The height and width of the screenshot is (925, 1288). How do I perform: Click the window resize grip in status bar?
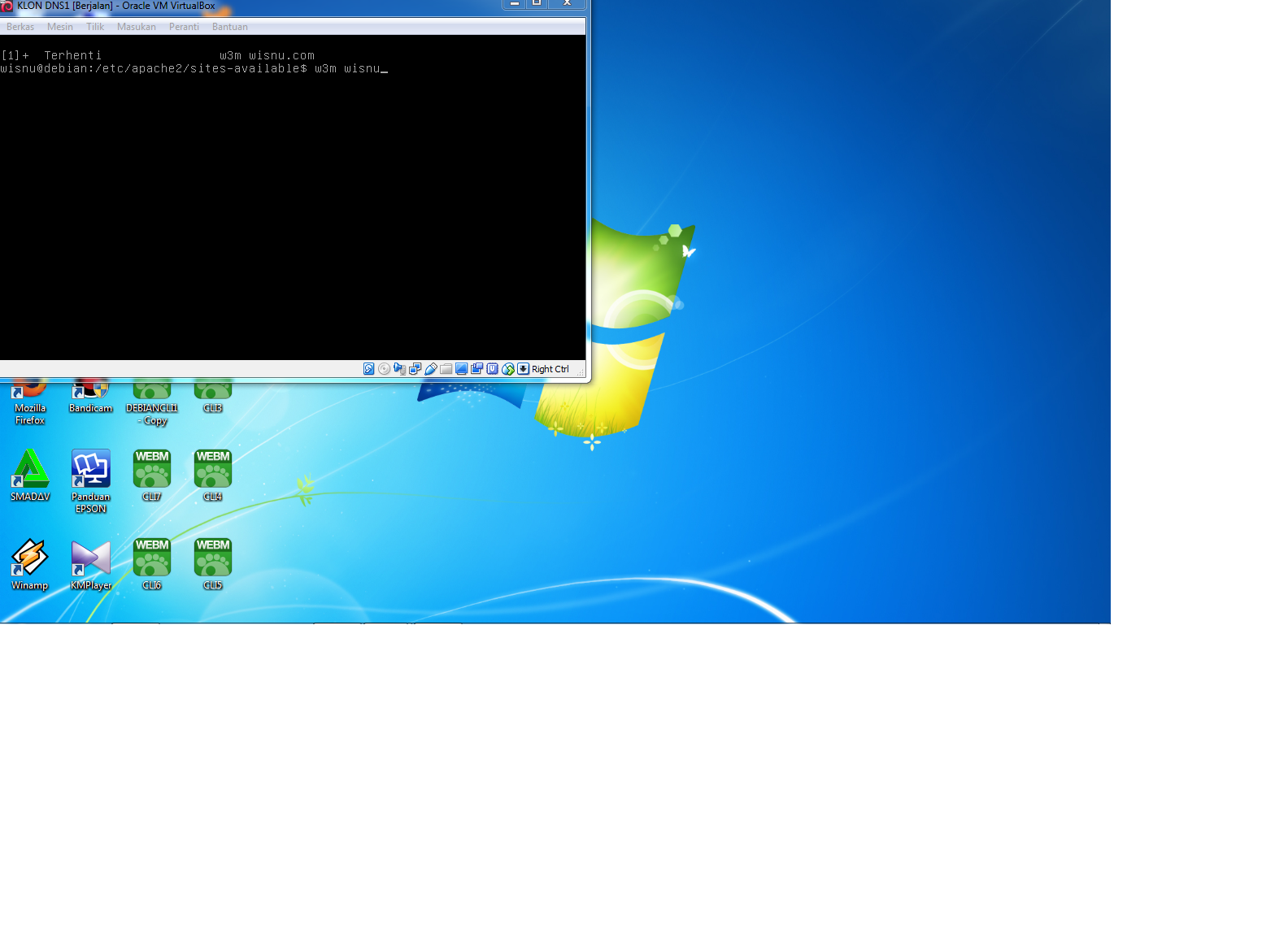point(581,371)
